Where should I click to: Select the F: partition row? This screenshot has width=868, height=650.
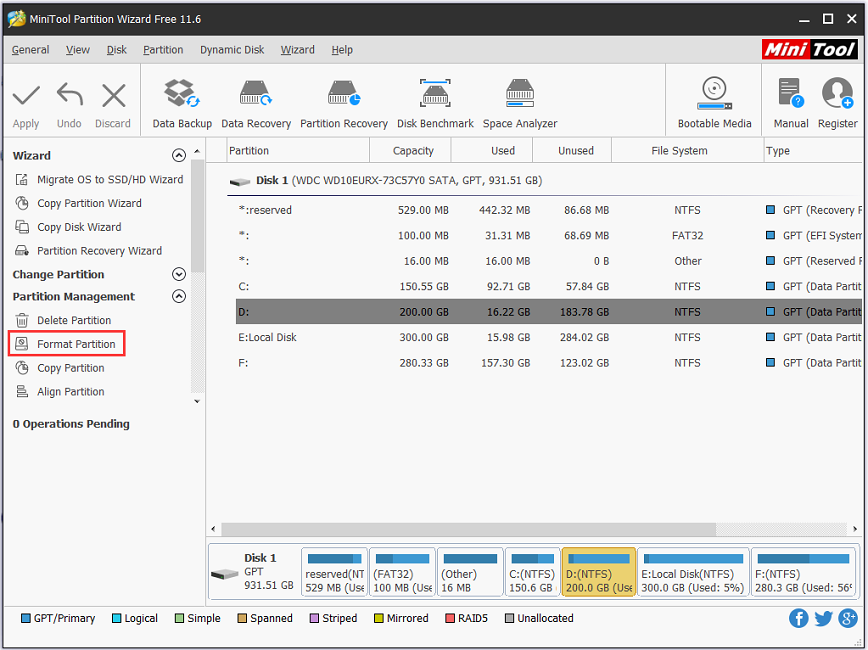click(x=549, y=363)
